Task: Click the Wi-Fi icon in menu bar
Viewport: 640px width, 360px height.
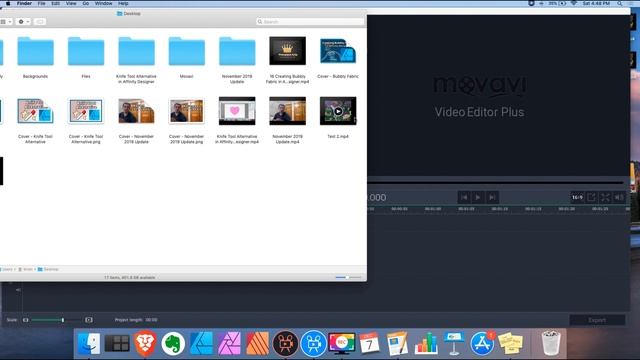Action: pos(574,3)
